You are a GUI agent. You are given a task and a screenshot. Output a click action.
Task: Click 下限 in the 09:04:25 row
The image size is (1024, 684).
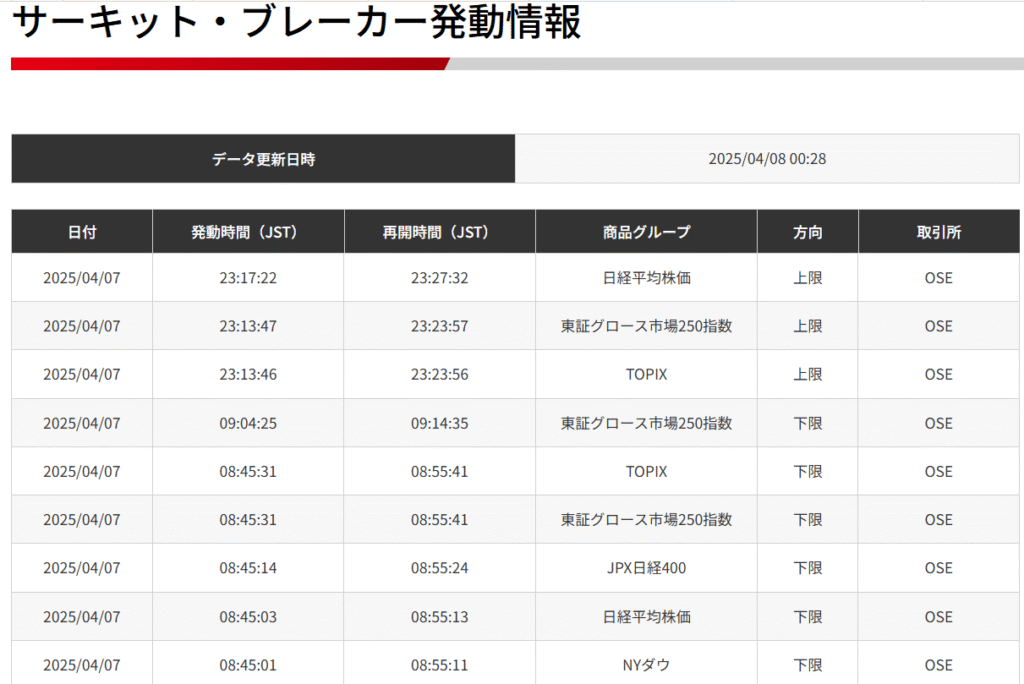(808, 423)
